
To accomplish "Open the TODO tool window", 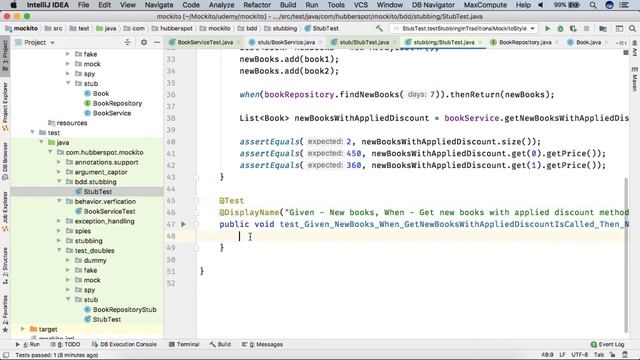I will point(65,344).
